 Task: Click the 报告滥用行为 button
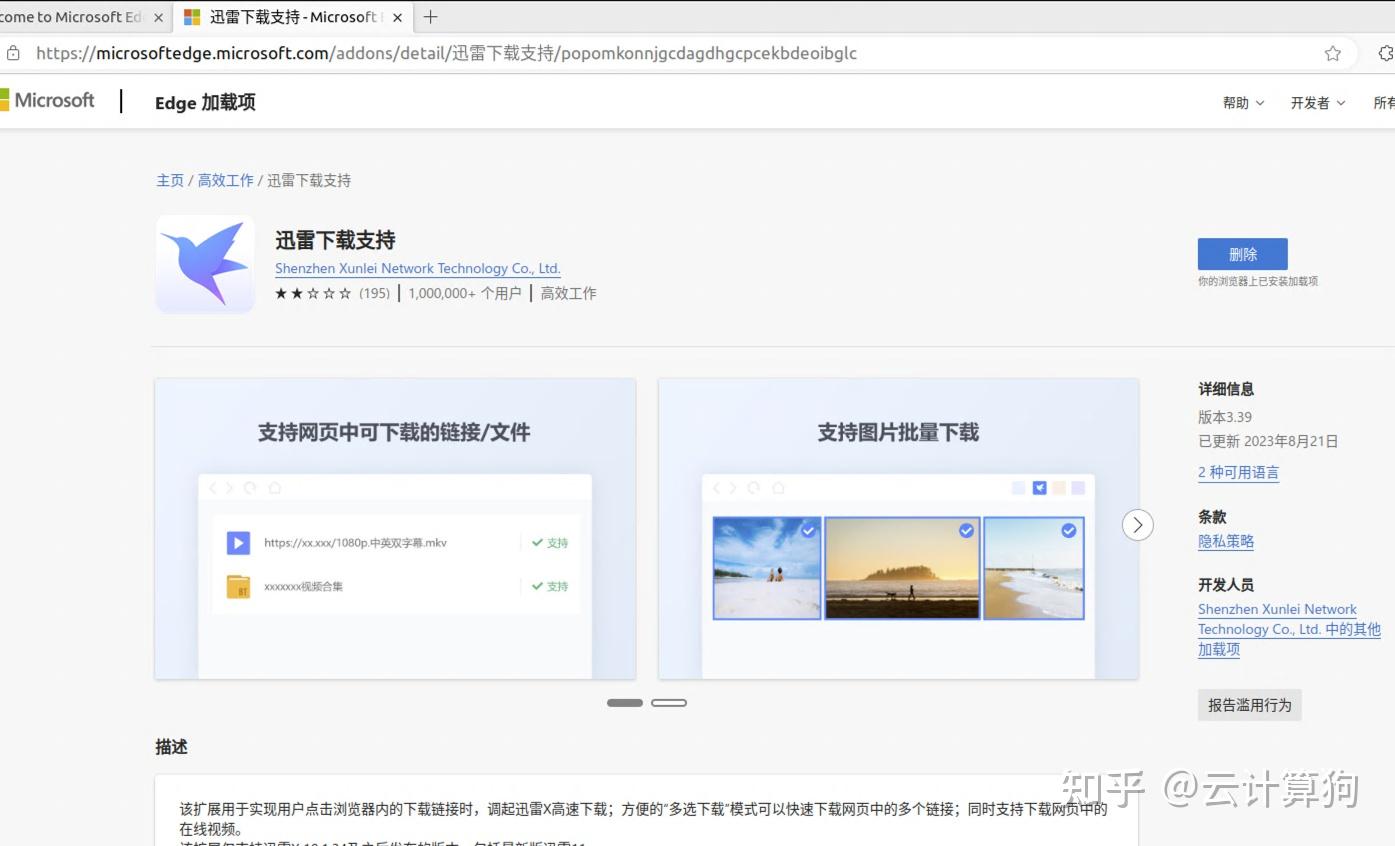(1250, 705)
